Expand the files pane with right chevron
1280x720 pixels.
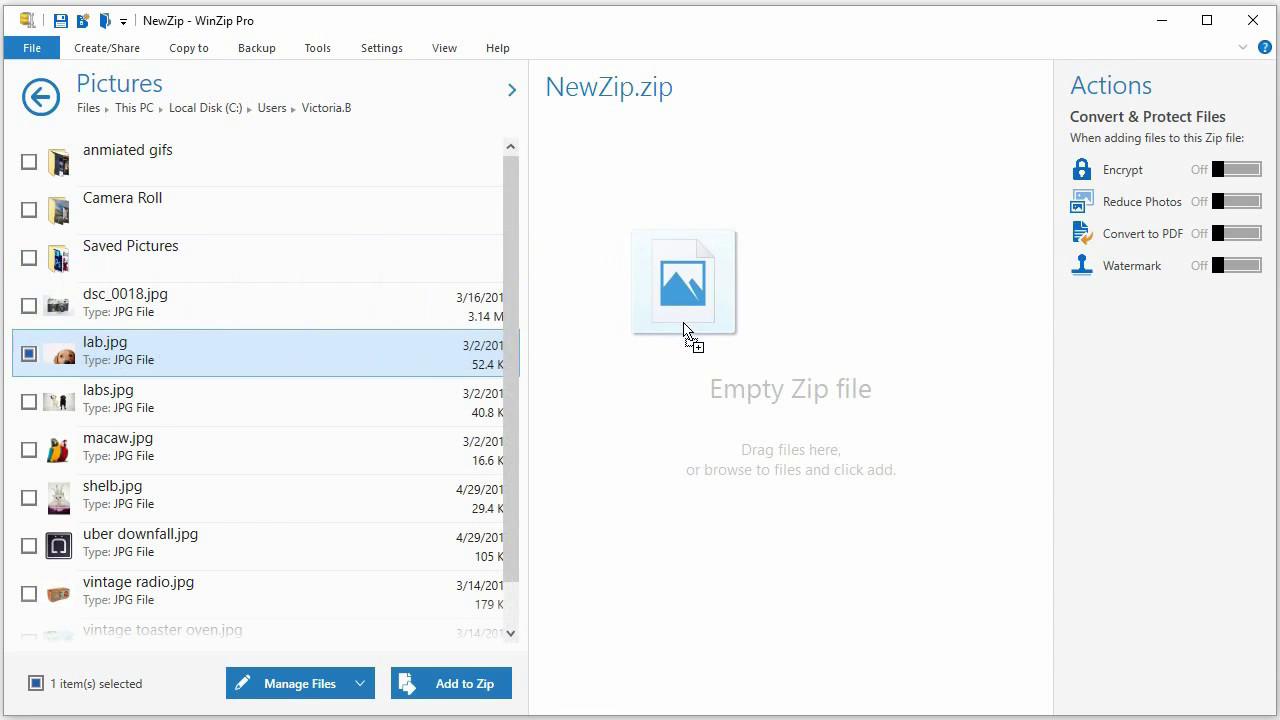(x=512, y=90)
